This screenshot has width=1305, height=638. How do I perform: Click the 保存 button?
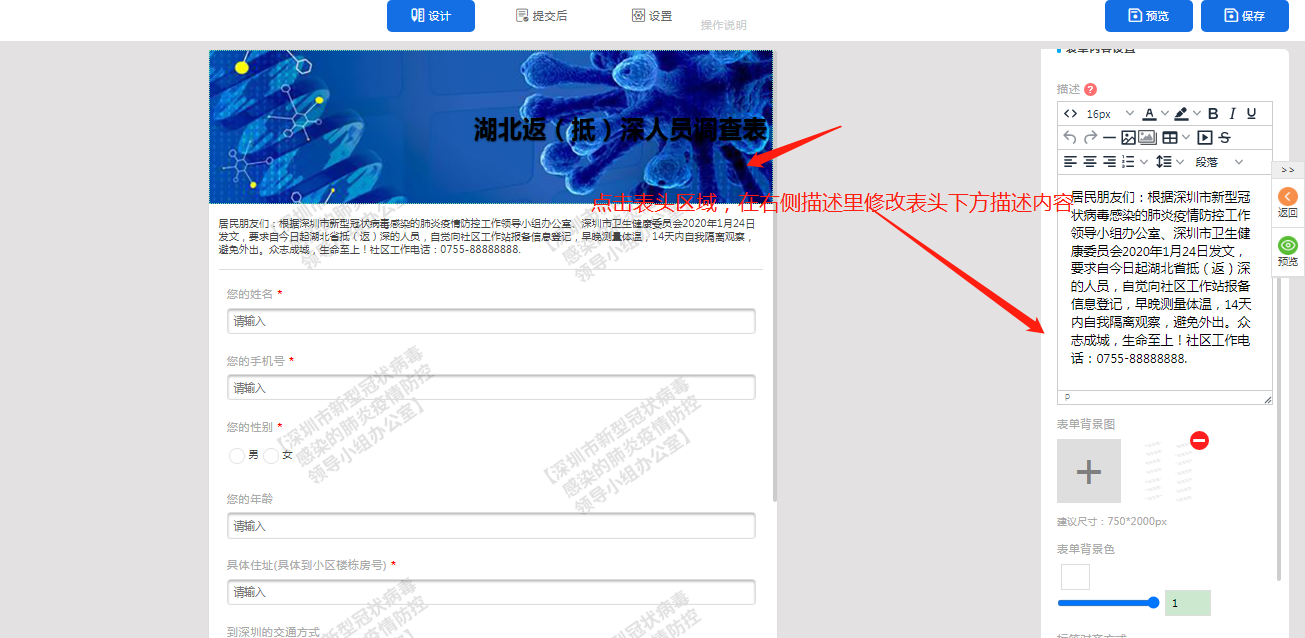point(1244,16)
